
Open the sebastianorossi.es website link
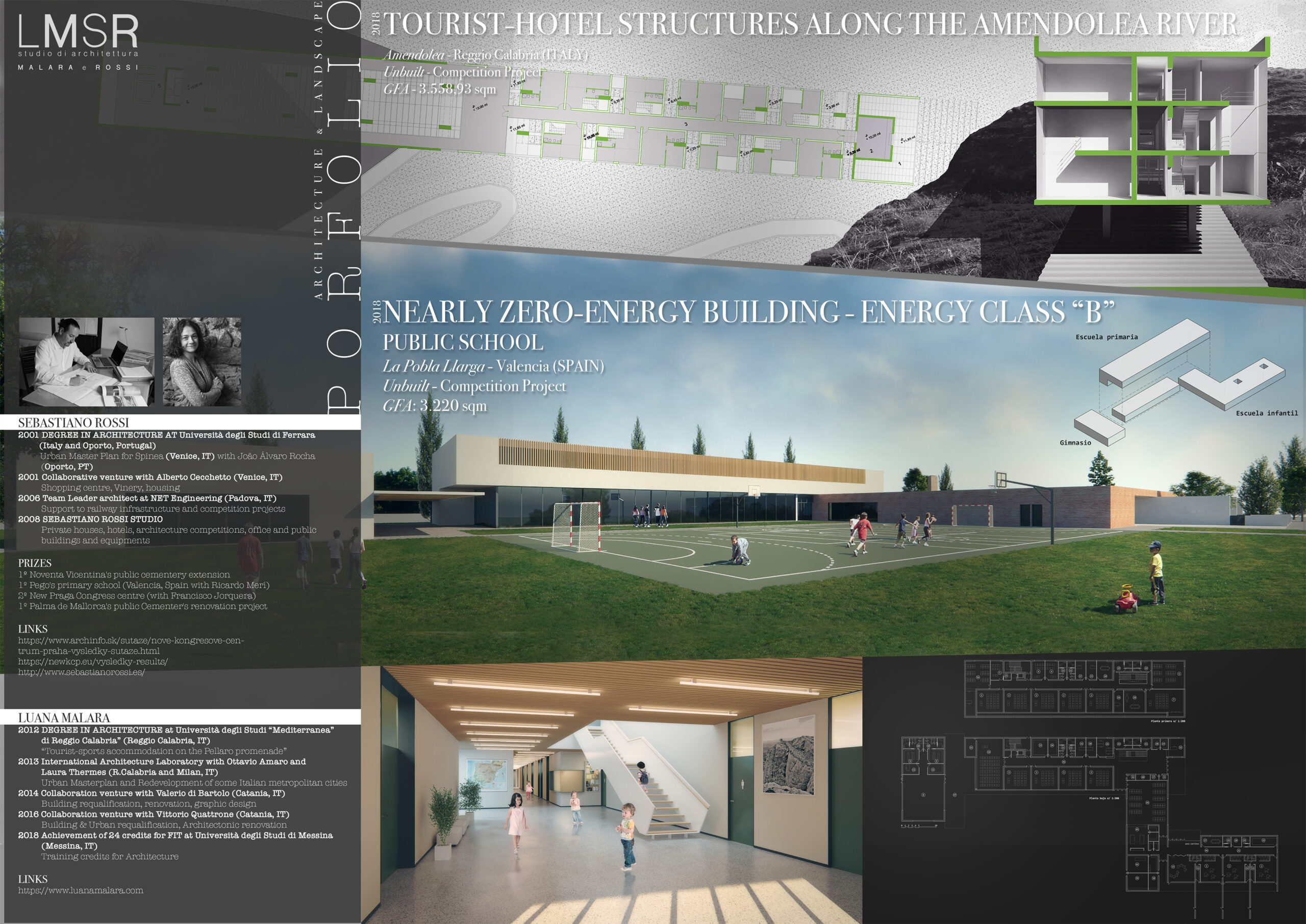pyautogui.click(x=81, y=672)
